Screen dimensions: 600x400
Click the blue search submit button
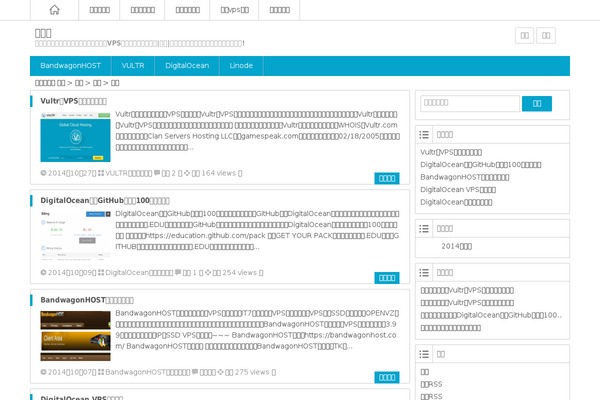click(x=537, y=103)
